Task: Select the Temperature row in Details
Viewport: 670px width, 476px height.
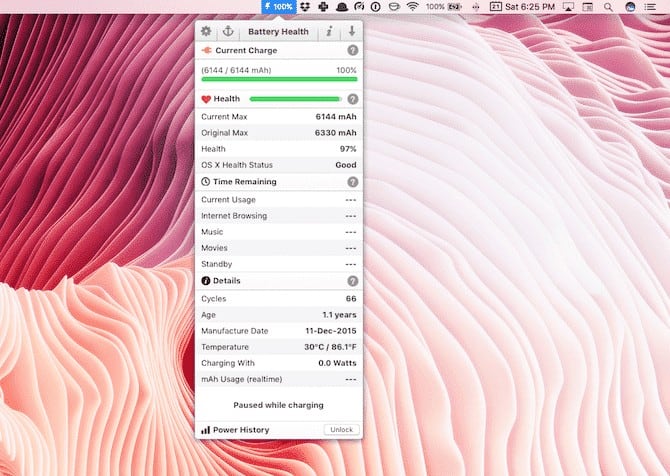Action: click(279, 347)
